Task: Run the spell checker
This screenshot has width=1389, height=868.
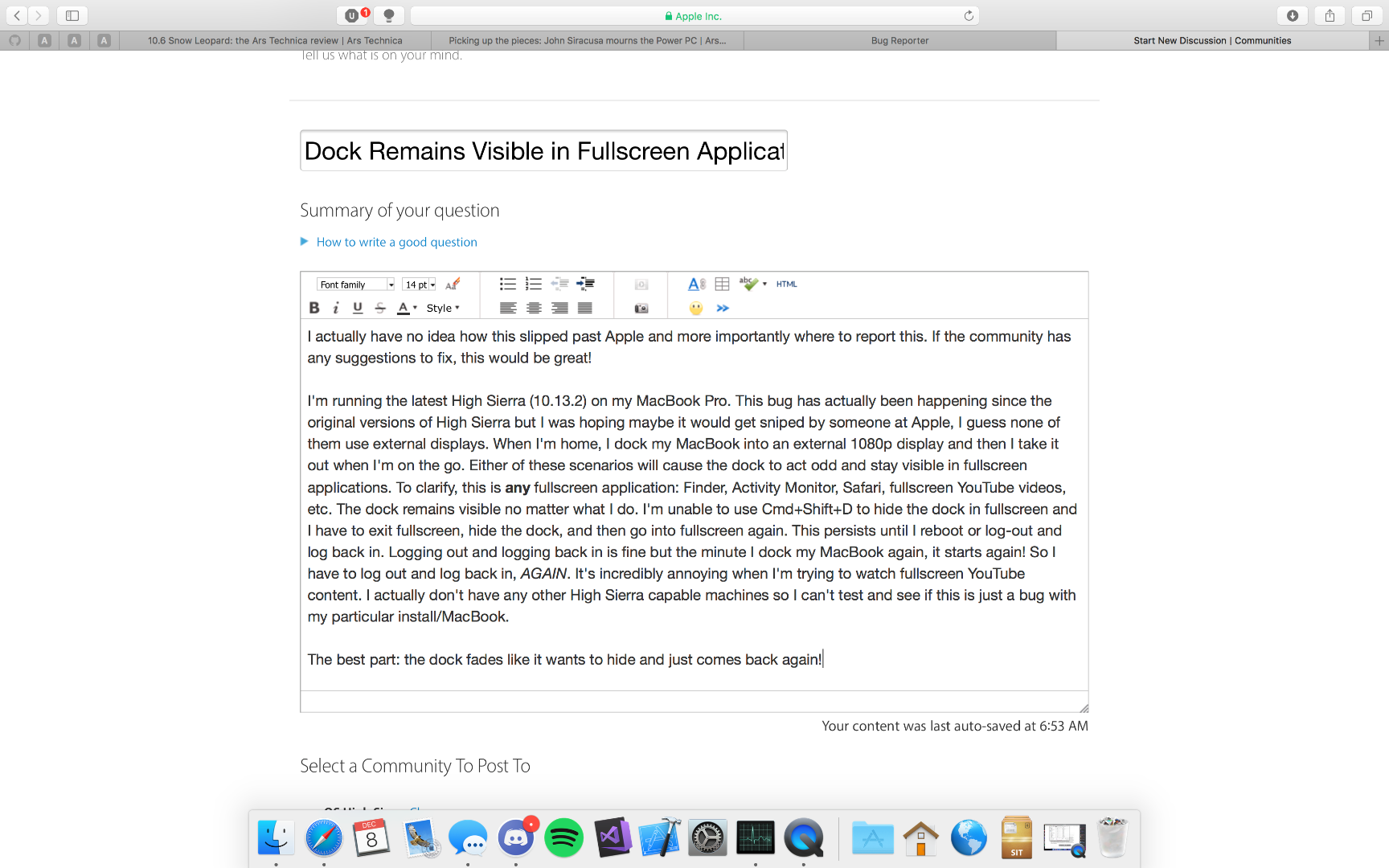Action: 748,284
